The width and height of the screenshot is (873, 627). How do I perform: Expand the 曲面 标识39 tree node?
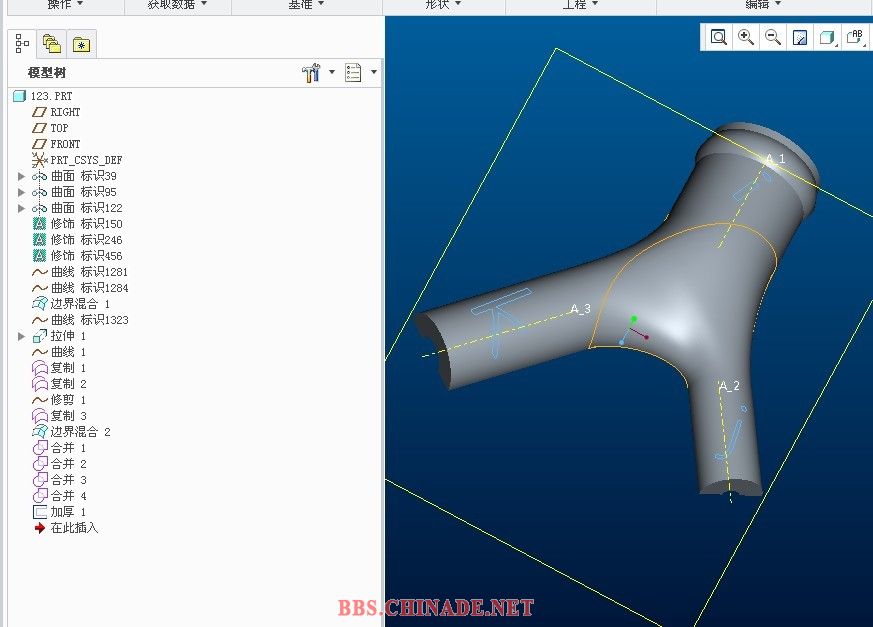click(x=22, y=176)
